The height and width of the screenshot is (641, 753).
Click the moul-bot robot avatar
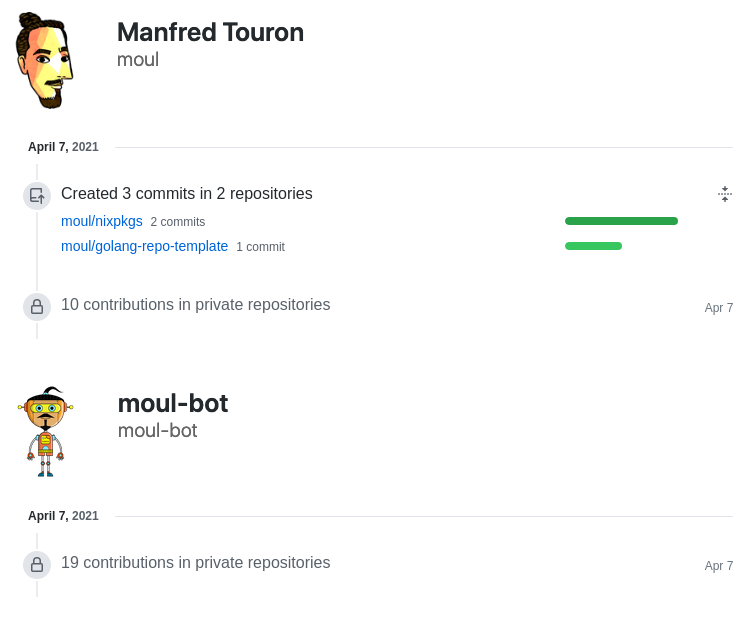pos(45,431)
